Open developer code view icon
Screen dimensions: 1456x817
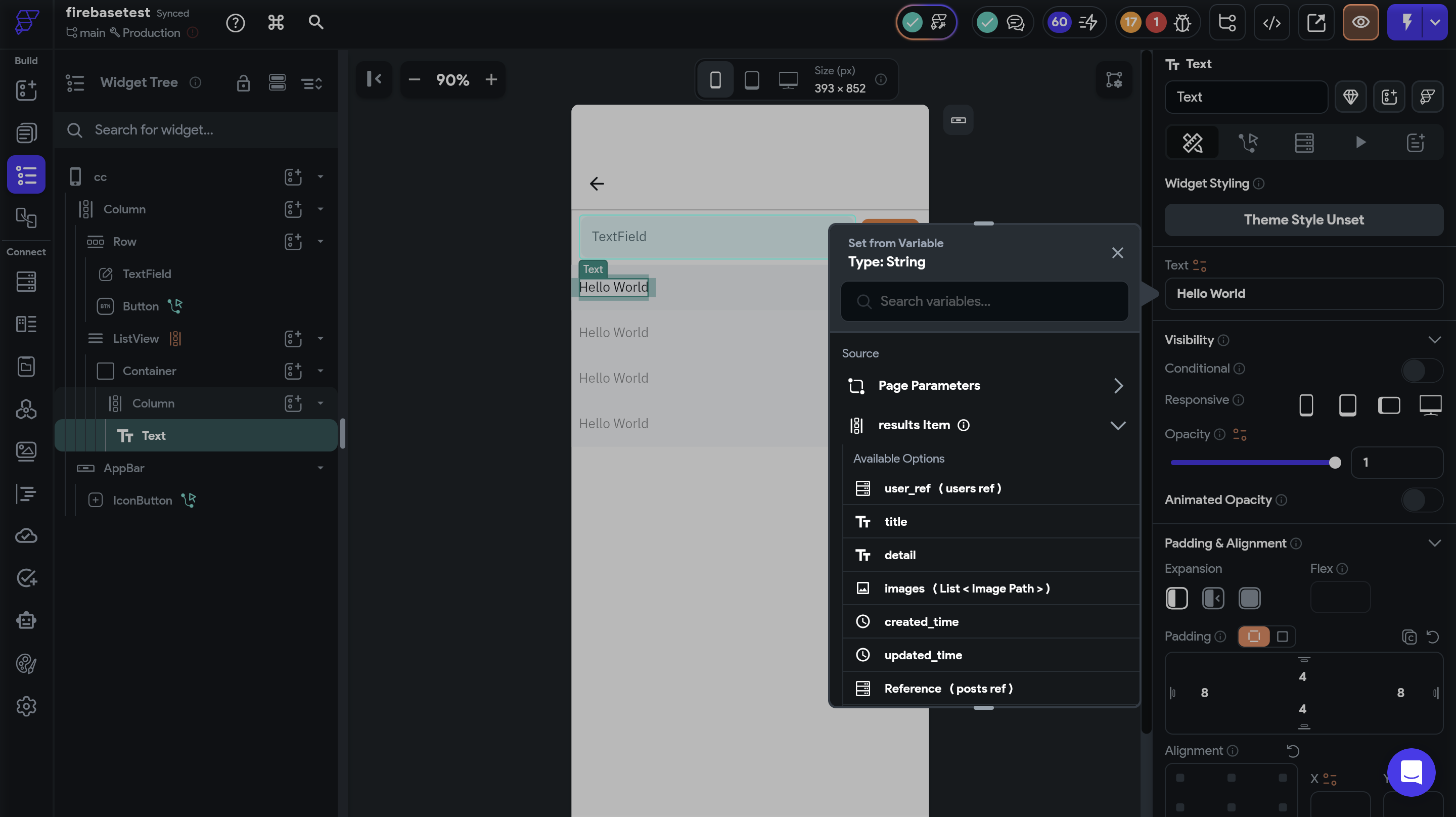(x=1271, y=23)
